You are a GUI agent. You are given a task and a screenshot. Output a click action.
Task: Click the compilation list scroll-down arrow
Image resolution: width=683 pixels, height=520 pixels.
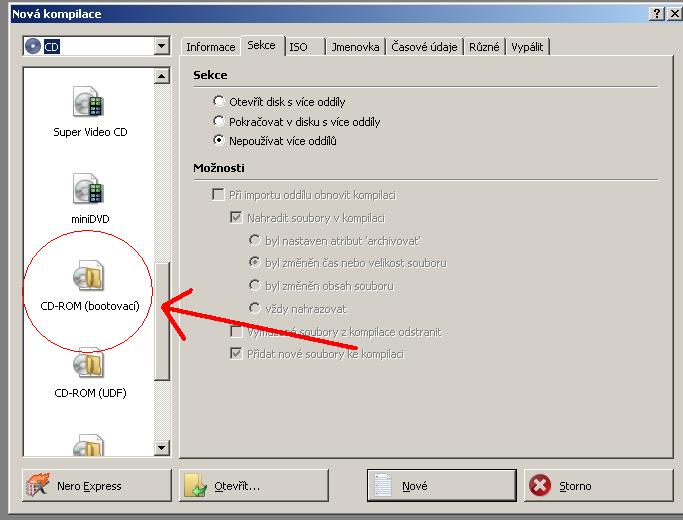click(162, 447)
